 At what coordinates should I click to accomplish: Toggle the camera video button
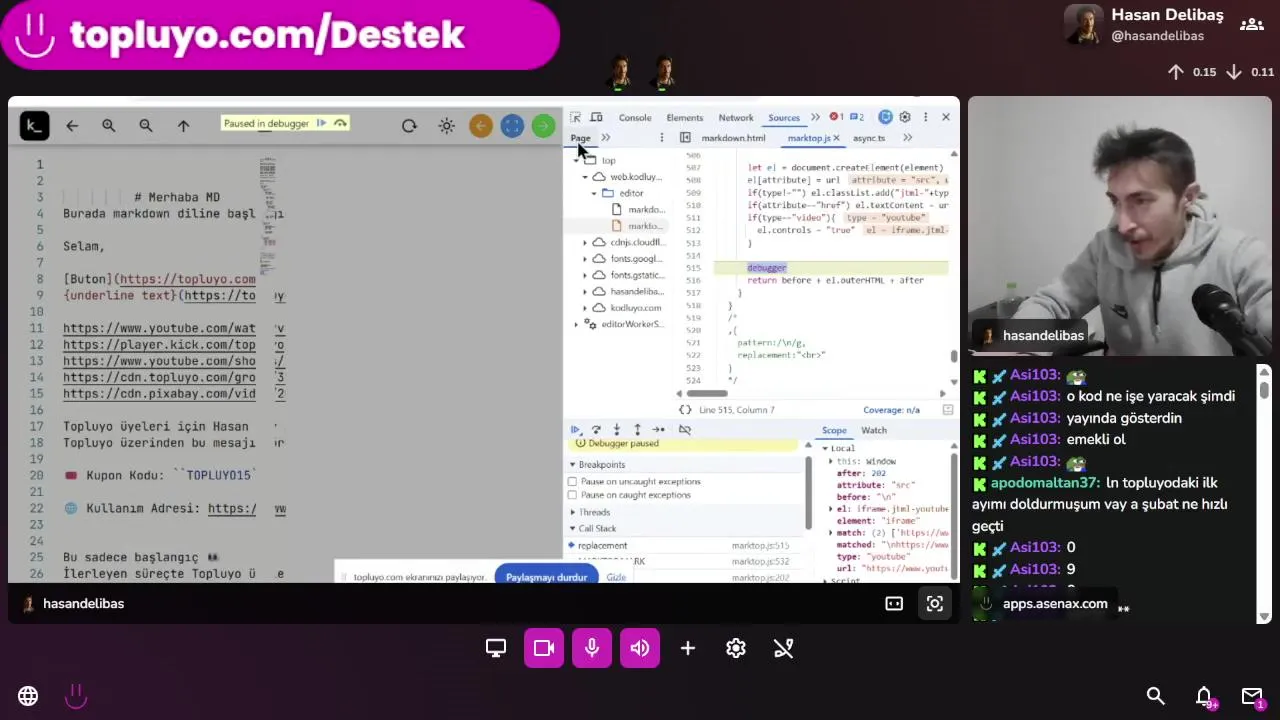(544, 648)
